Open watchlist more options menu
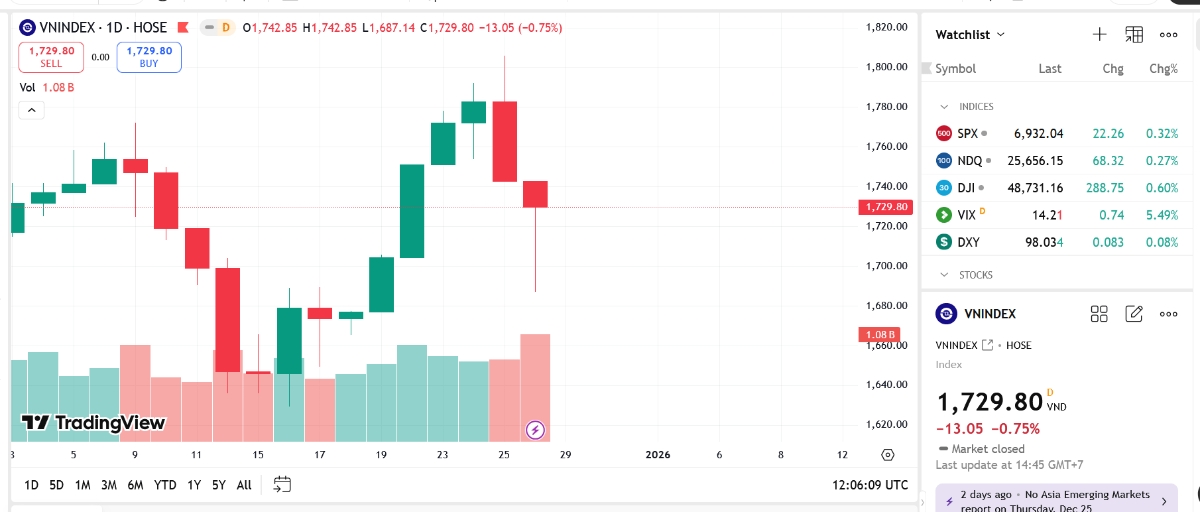 pyautogui.click(x=1168, y=34)
